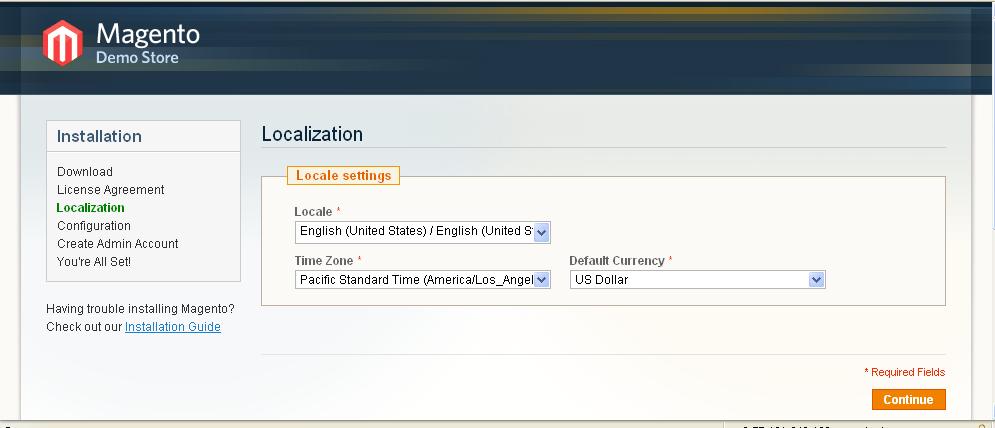995x428 pixels.
Task: Click the Locale settings legend label
Action: [343, 175]
